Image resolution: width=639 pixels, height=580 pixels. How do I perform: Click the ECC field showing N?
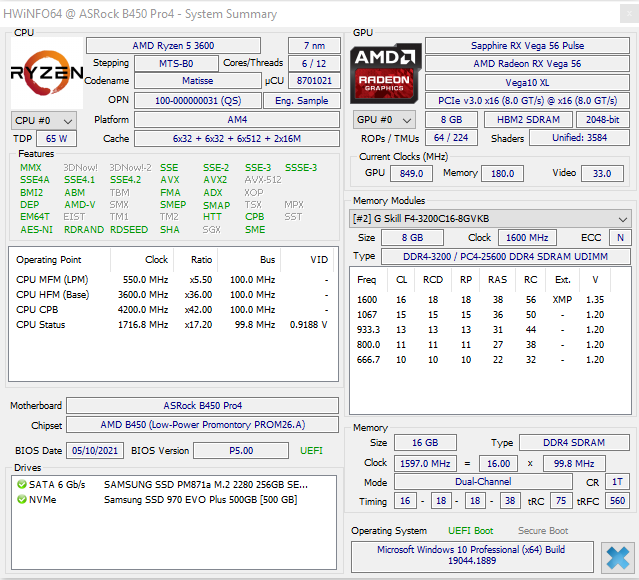click(620, 238)
